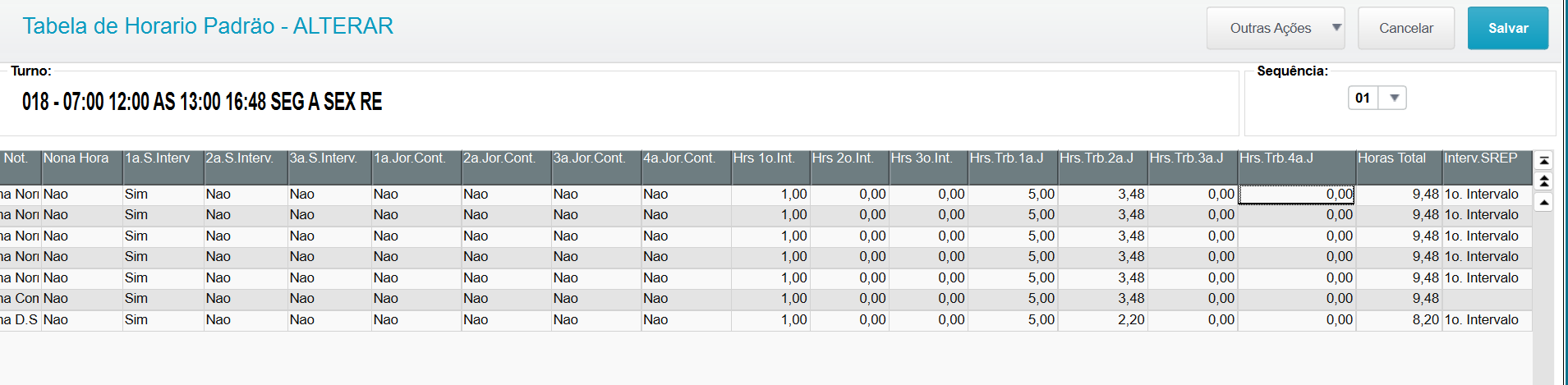Click the 4a.Jor.Cont. column header
The image size is (1568, 385).
click(685, 158)
